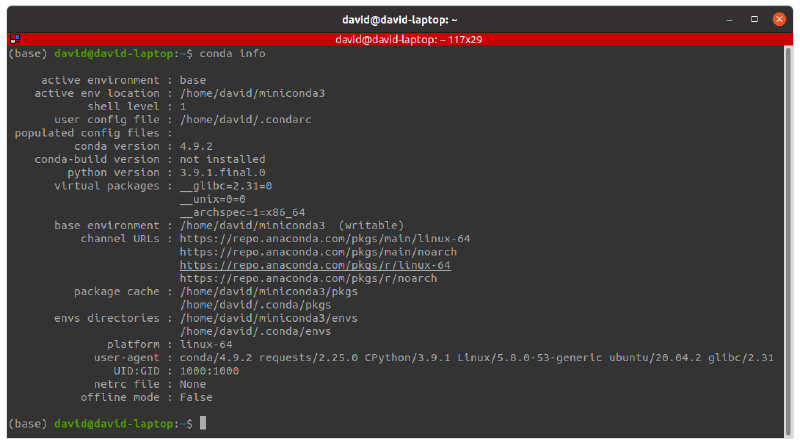Open the underlined pkgs/r/linux-64 URL

click(x=315, y=265)
